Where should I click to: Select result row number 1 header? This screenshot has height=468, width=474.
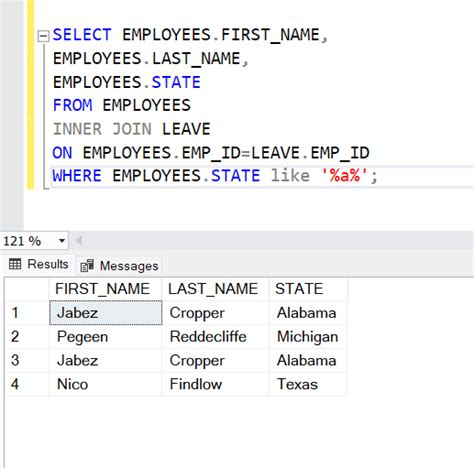(x=27, y=313)
